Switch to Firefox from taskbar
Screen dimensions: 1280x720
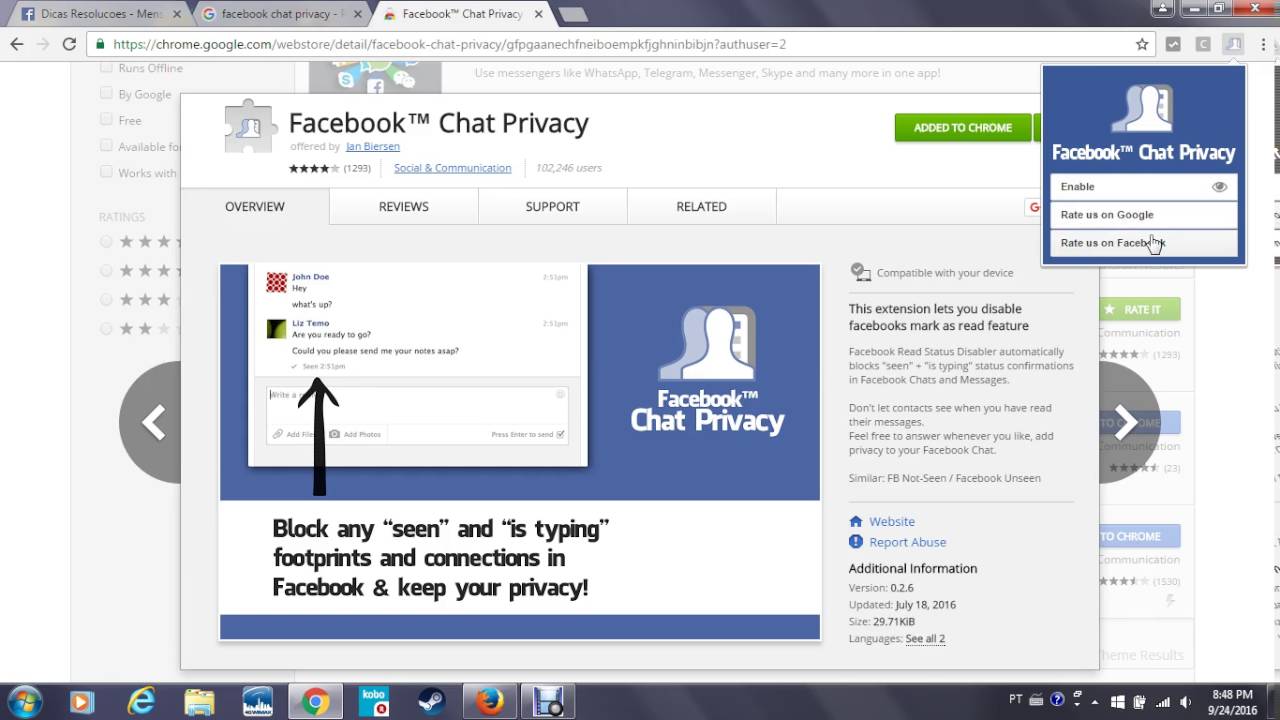coord(490,702)
